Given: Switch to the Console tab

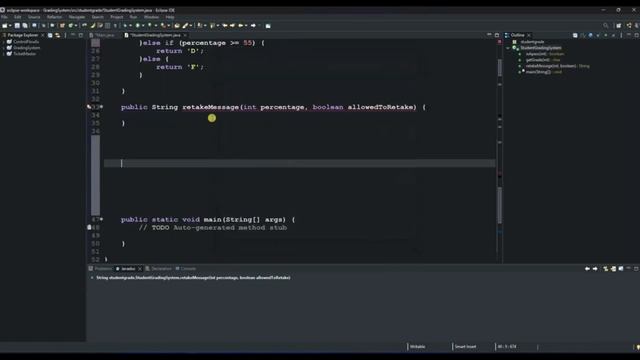Looking at the screenshot, I should pos(186,269).
